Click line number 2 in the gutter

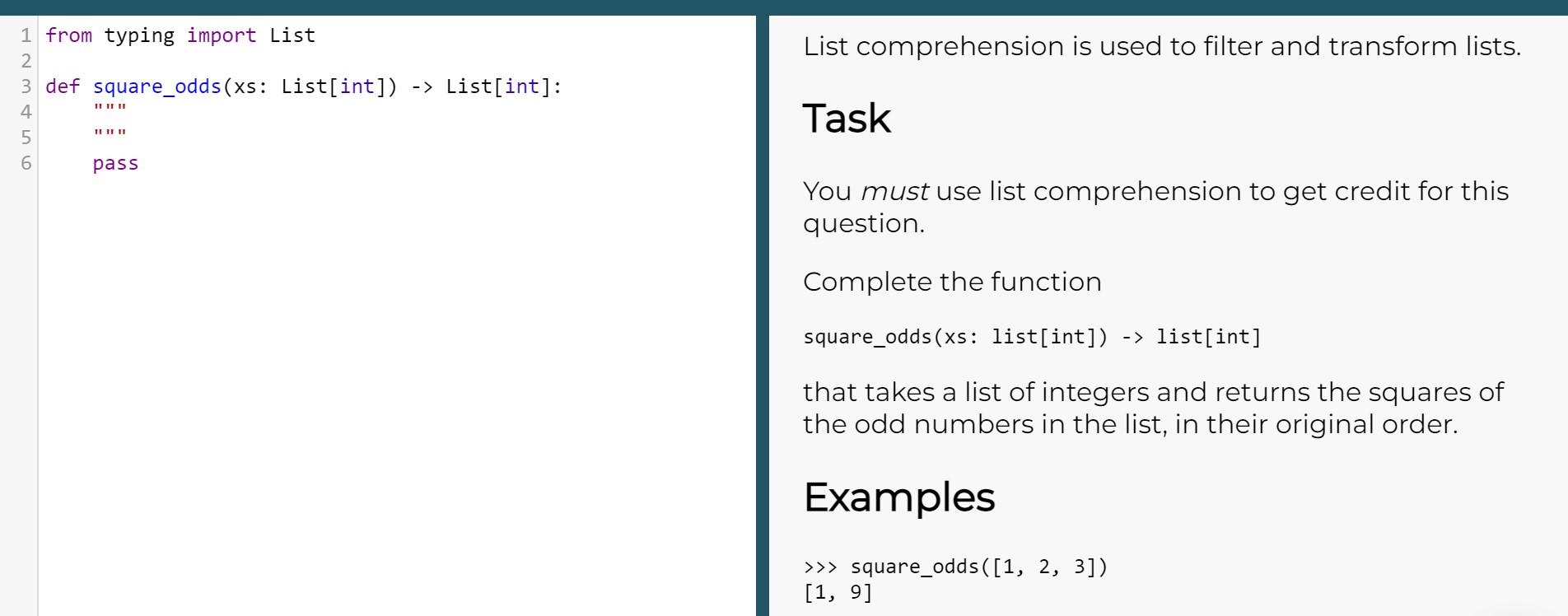click(26, 61)
